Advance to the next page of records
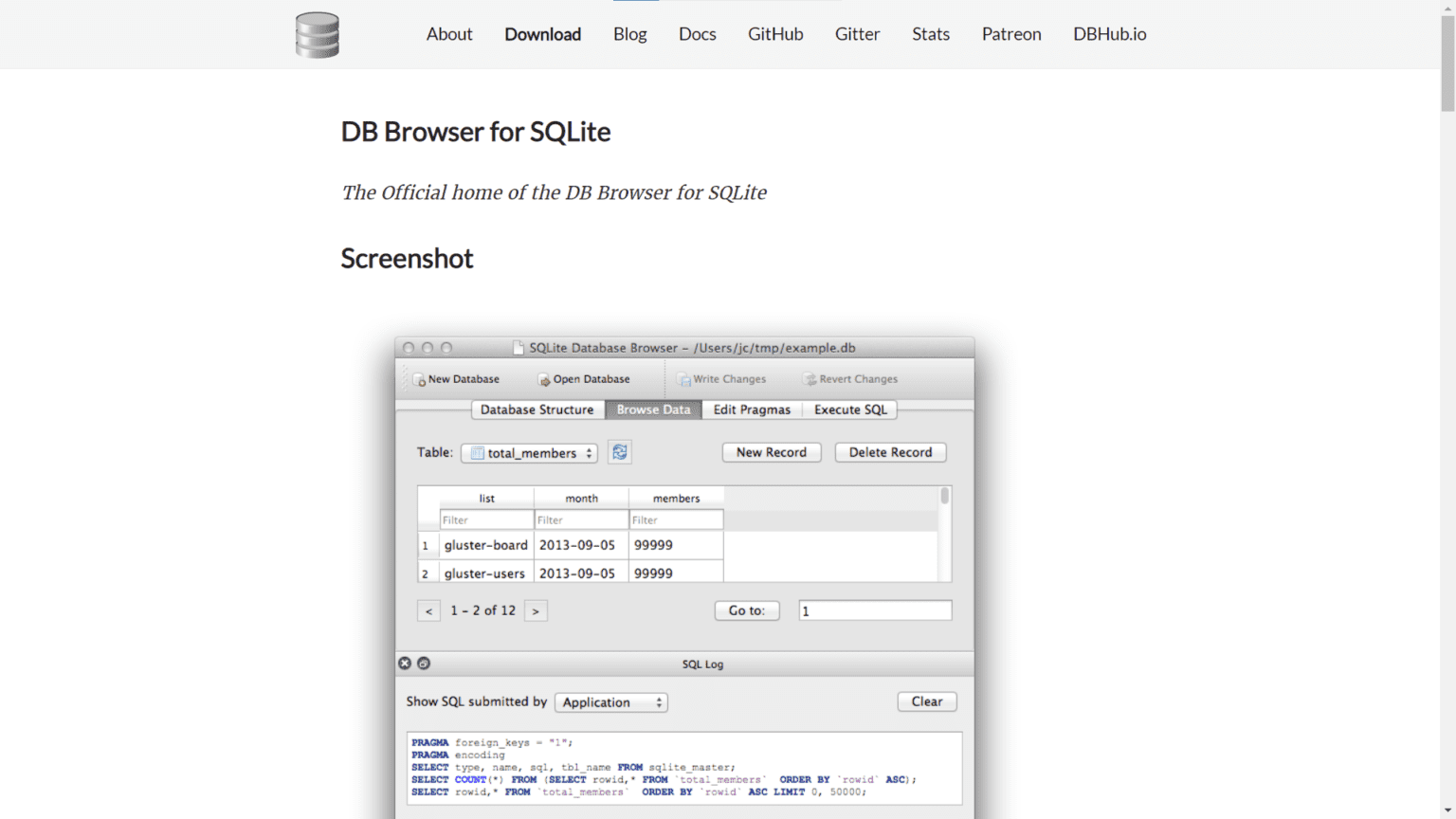This screenshot has height=819, width=1456. [x=536, y=610]
